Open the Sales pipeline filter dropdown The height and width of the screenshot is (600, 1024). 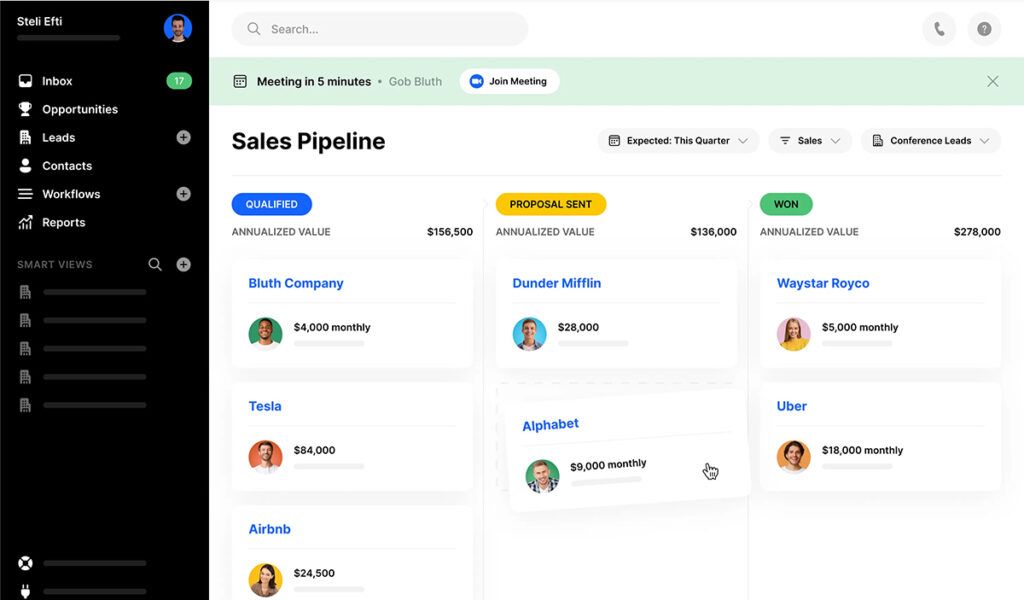[810, 140]
